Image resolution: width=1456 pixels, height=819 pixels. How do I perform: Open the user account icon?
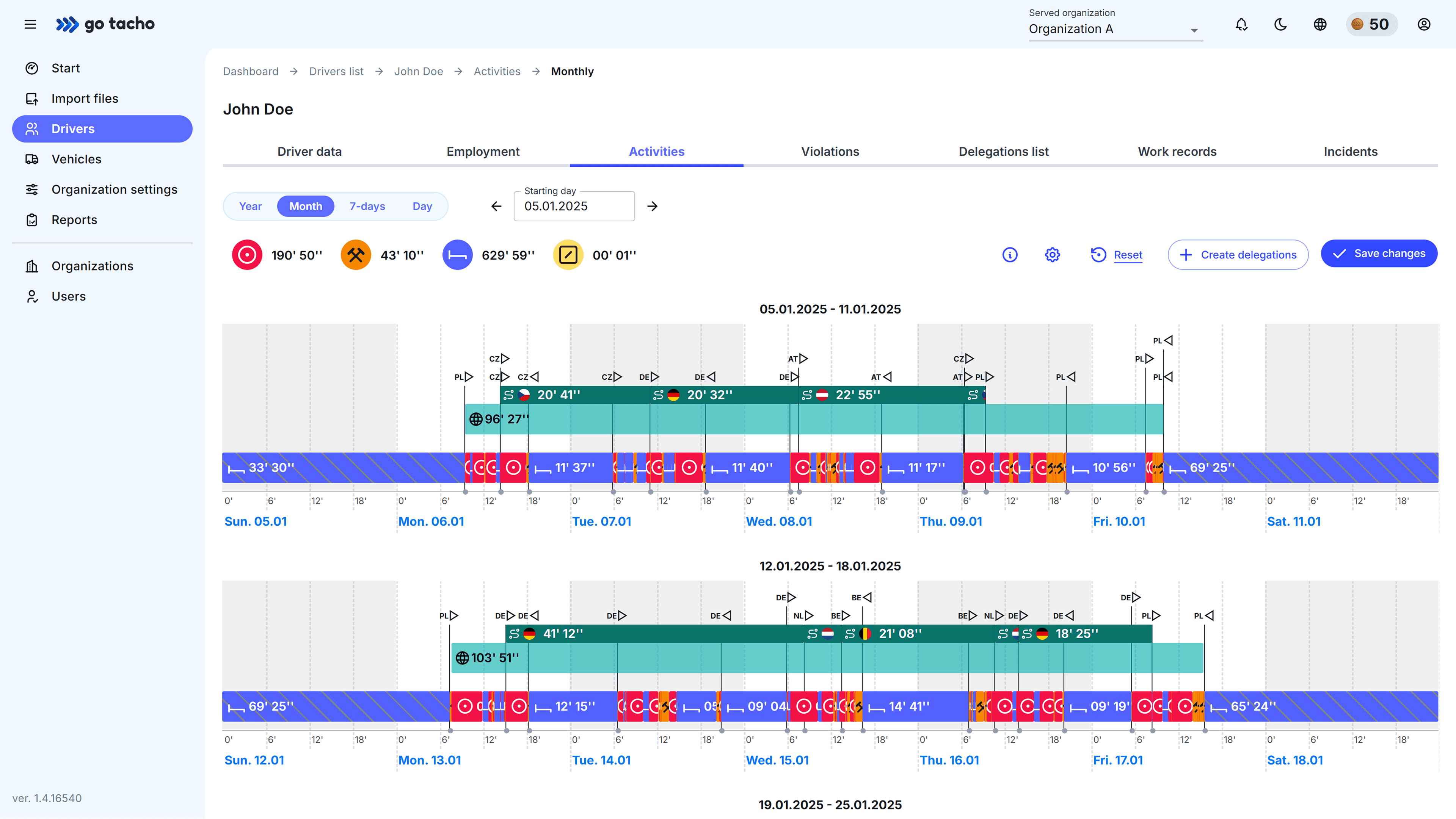(x=1424, y=24)
